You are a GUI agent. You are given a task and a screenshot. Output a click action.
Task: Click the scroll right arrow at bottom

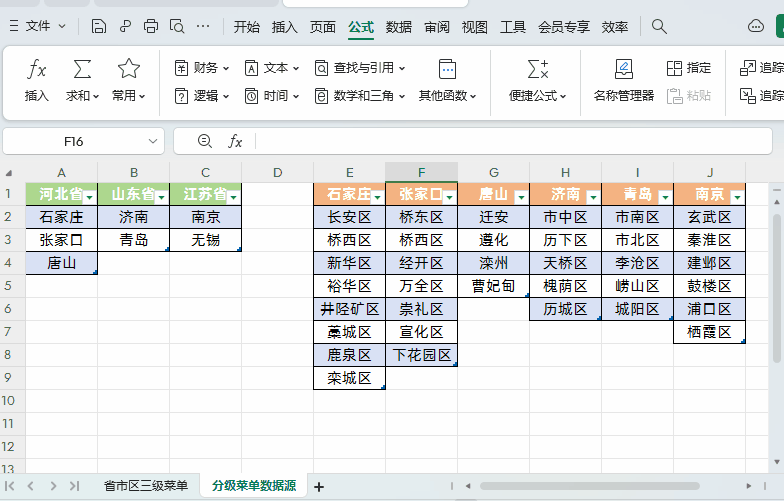(x=748, y=486)
